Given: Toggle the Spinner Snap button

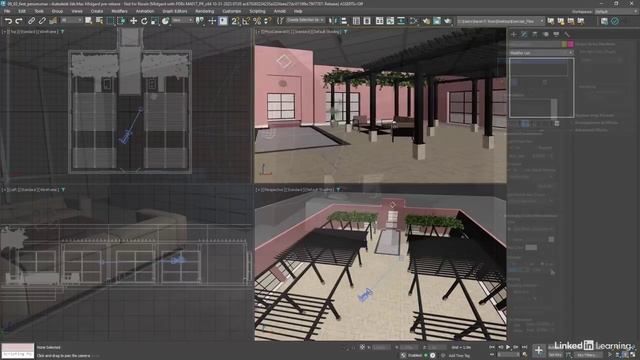Looking at the screenshot, I should pos(268,20).
